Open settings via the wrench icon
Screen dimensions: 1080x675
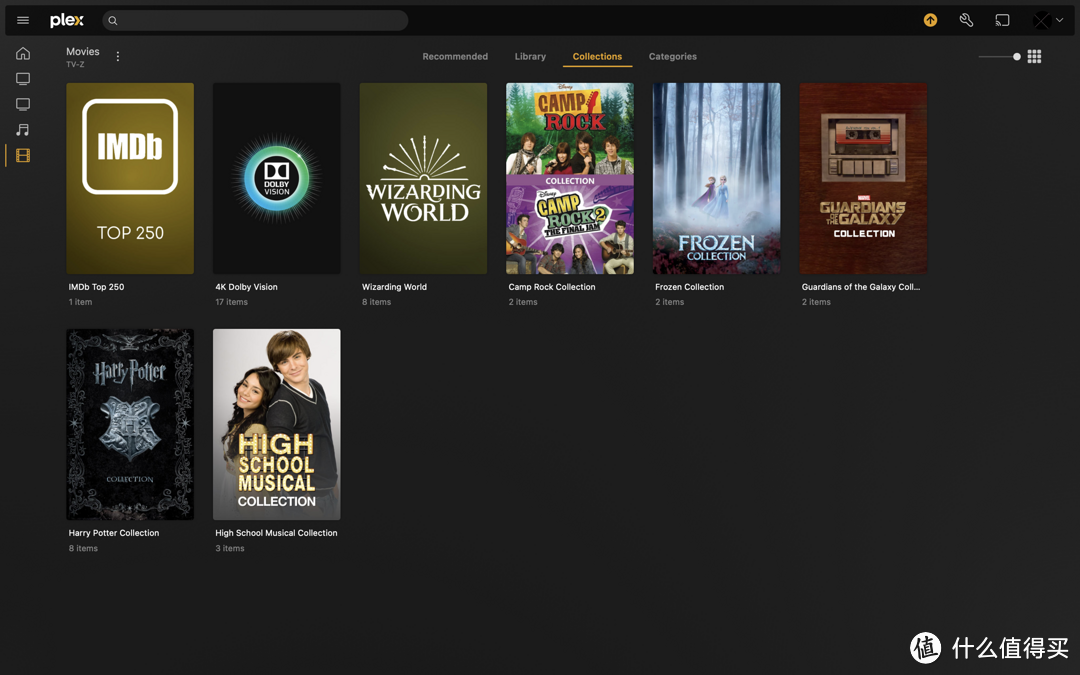(966, 20)
